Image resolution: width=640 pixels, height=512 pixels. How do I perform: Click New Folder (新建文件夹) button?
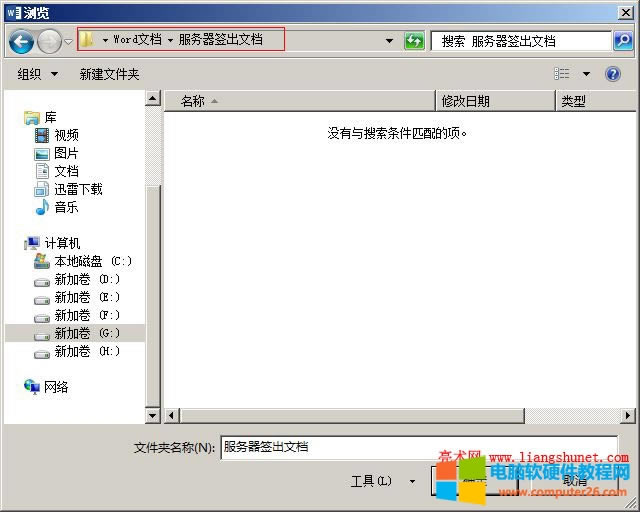click(109, 74)
